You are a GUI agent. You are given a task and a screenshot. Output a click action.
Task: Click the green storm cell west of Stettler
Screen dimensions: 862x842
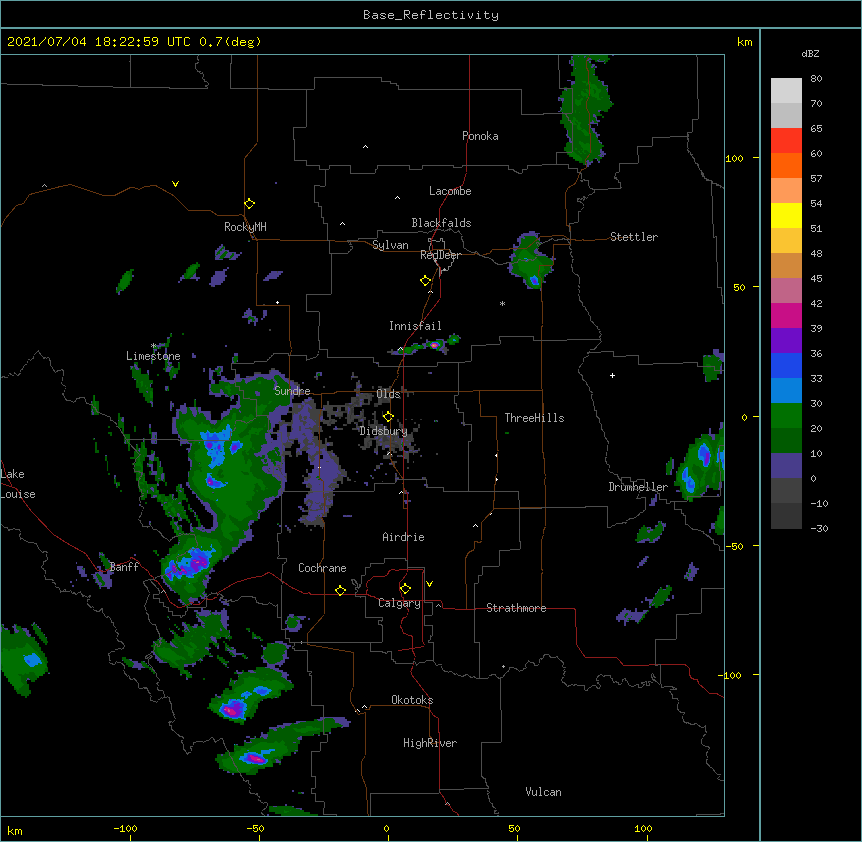(x=529, y=261)
